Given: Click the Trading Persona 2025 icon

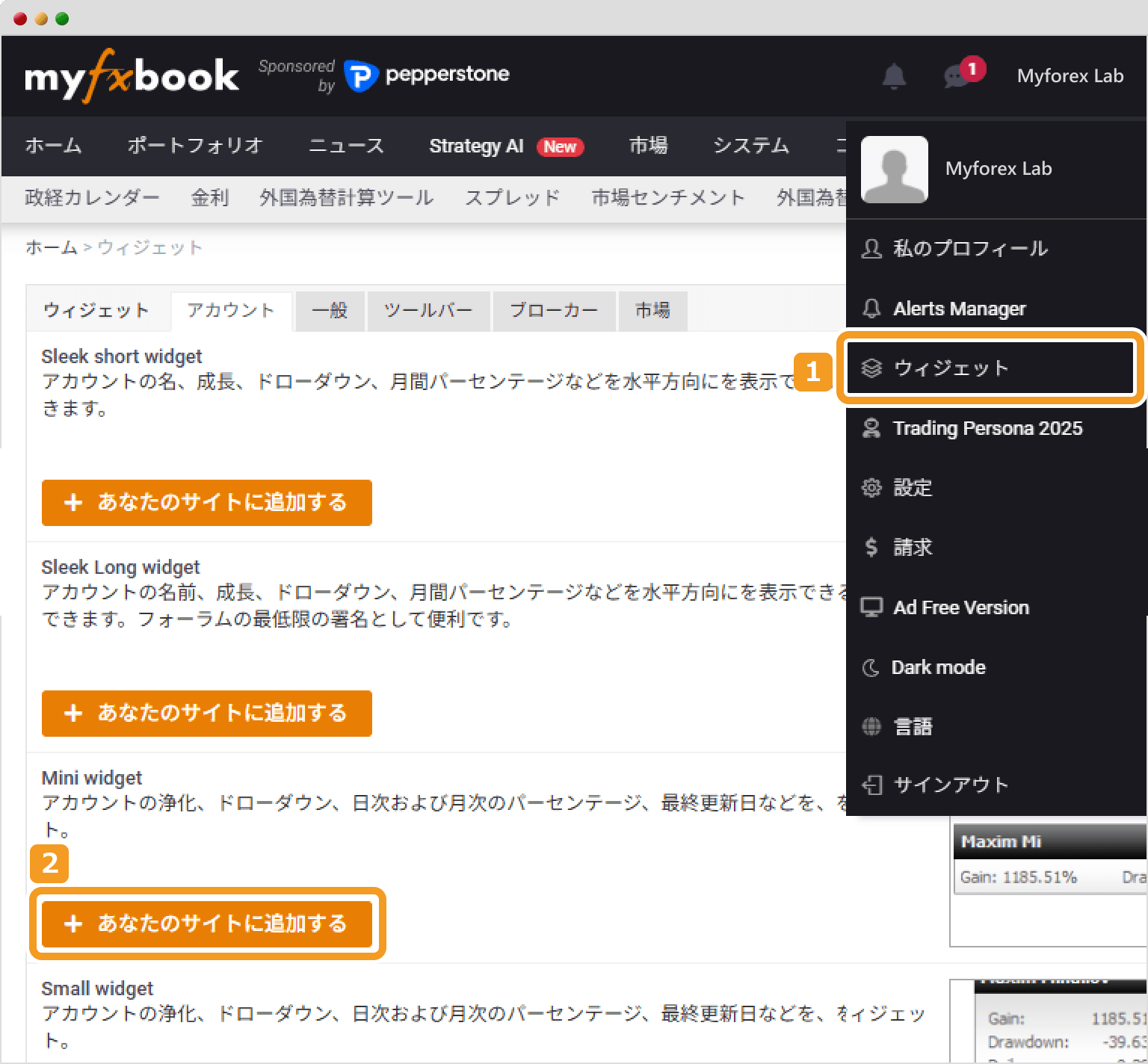Looking at the screenshot, I should (x=871, y=427).
